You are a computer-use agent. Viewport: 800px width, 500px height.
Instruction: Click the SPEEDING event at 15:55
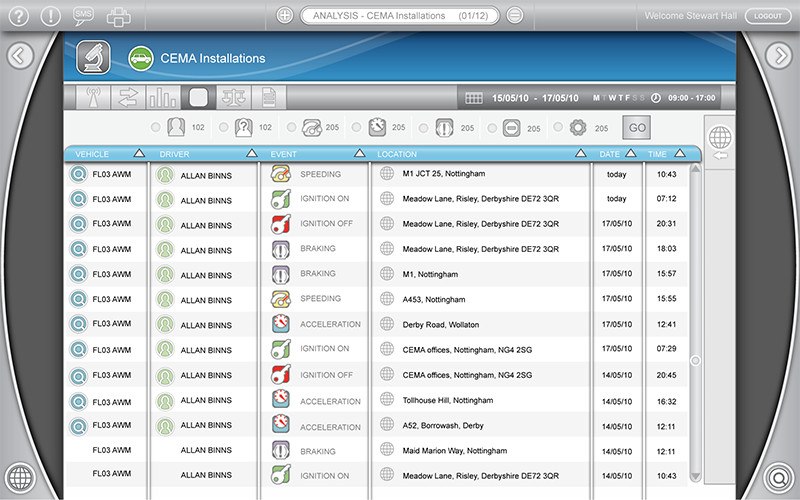point(320,298)
